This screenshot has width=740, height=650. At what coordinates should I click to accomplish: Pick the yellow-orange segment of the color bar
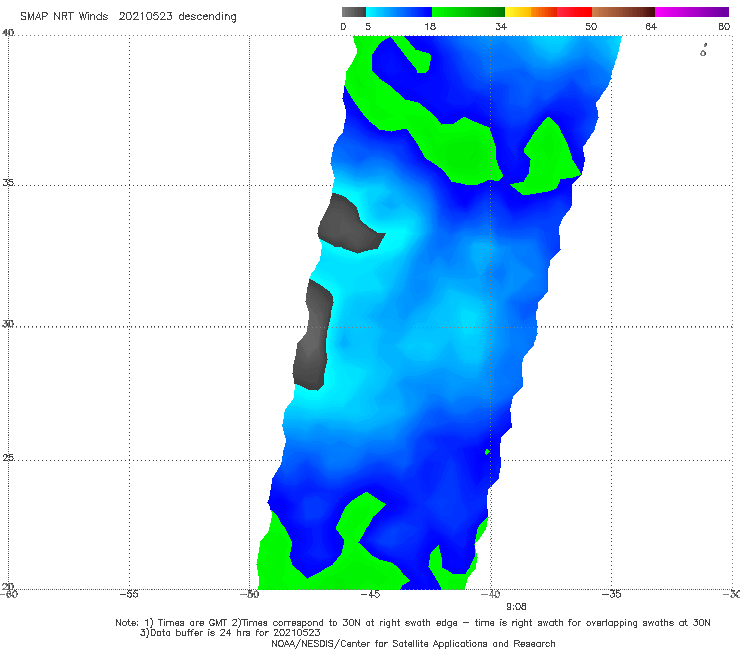(531, 12)
